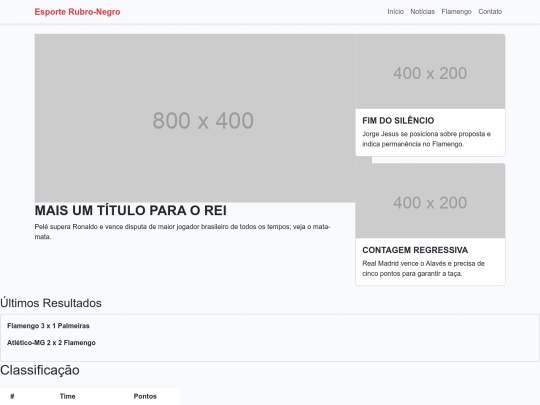This screenshot has width=540, height=405.
Task: Click the Time table column header
Action: pyautogui.click(x=68, y=396)
